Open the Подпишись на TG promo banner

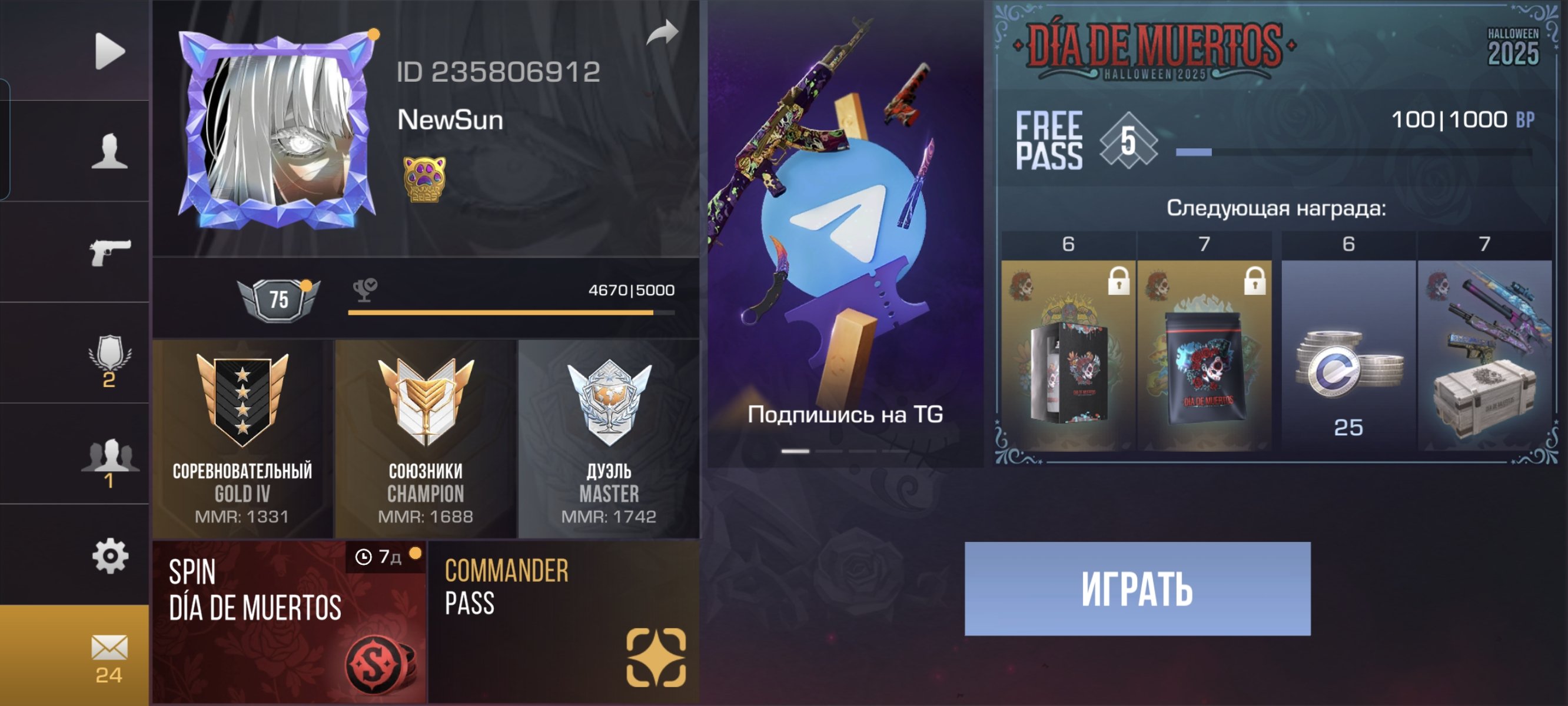pos(845,234)
